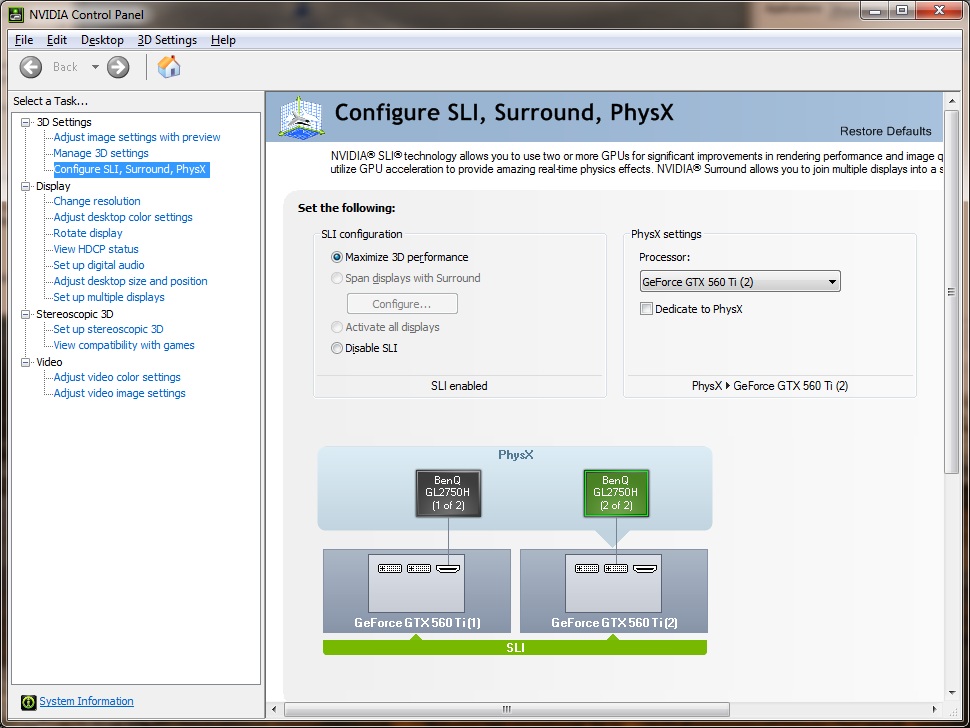Click the HDMI port on GTX 560 Ti (2)

(645, 568)
